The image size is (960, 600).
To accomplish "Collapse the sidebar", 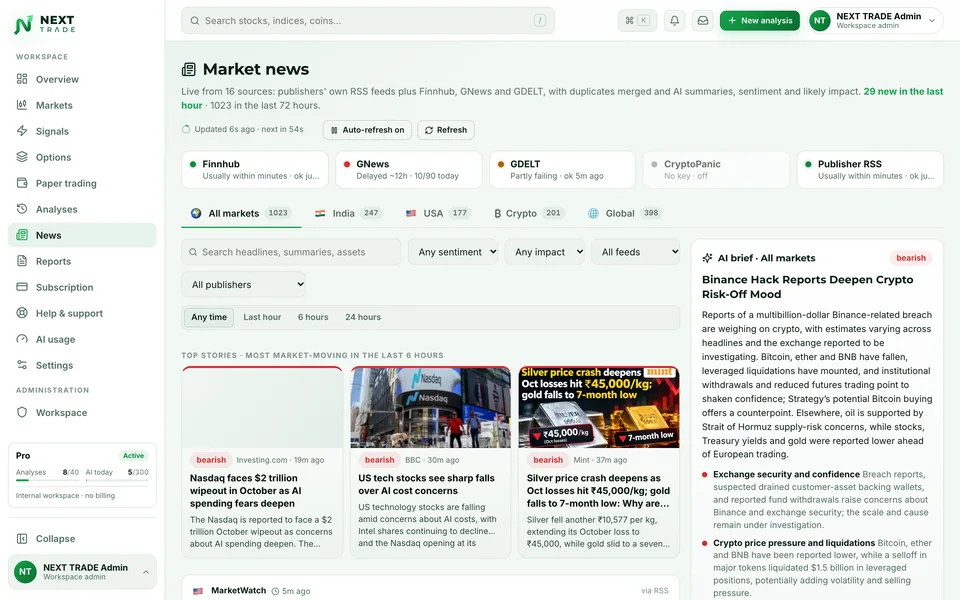I will (82, 539).
